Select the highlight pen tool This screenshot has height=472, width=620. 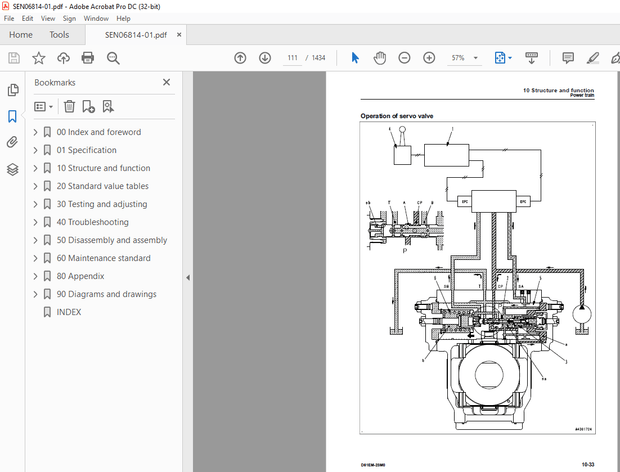(x=593, y=58)
